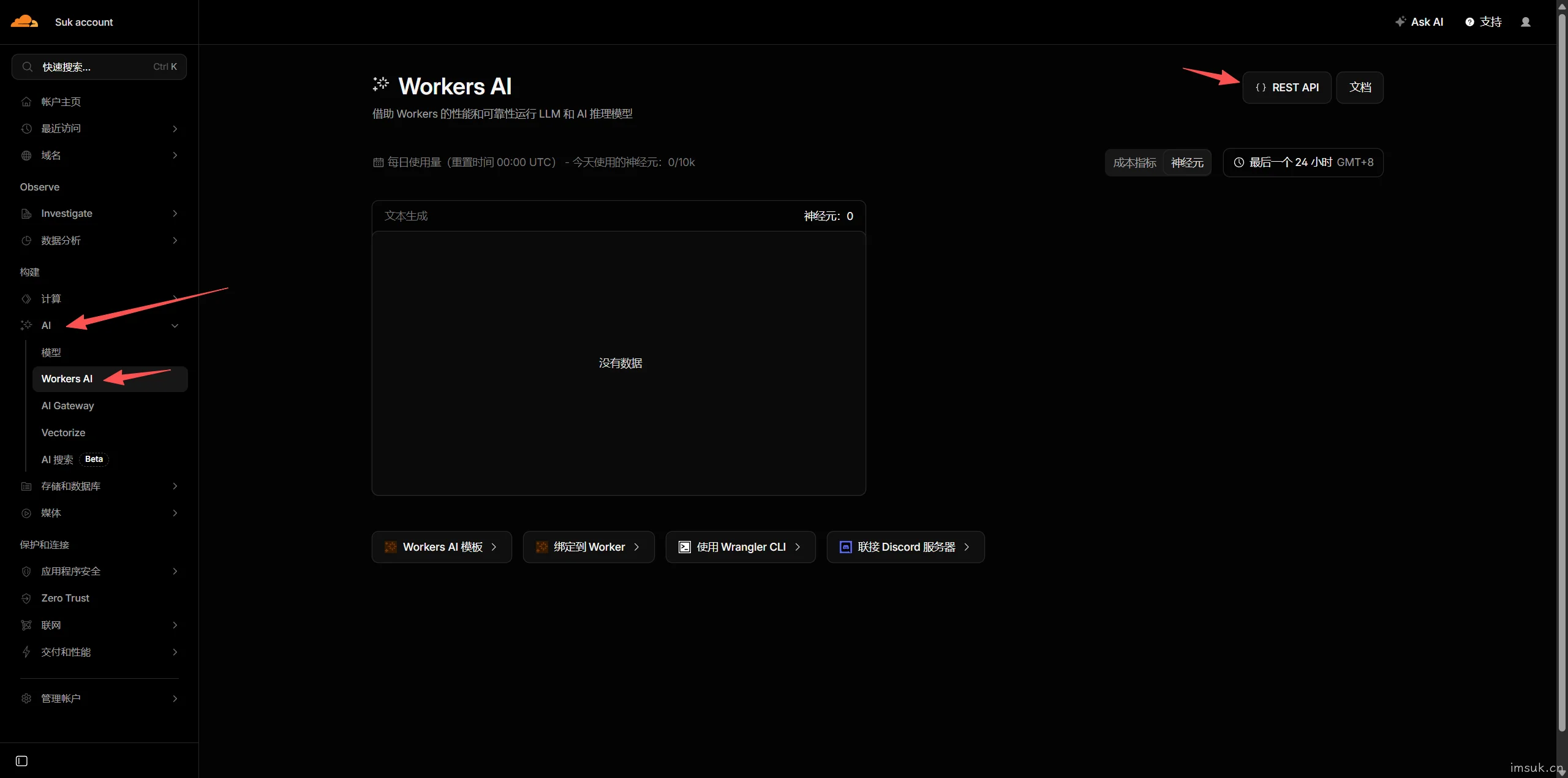Open 最后一个 24 小时 time range dropdown
Viewport: 1568px width, 778px height.
1303,162
